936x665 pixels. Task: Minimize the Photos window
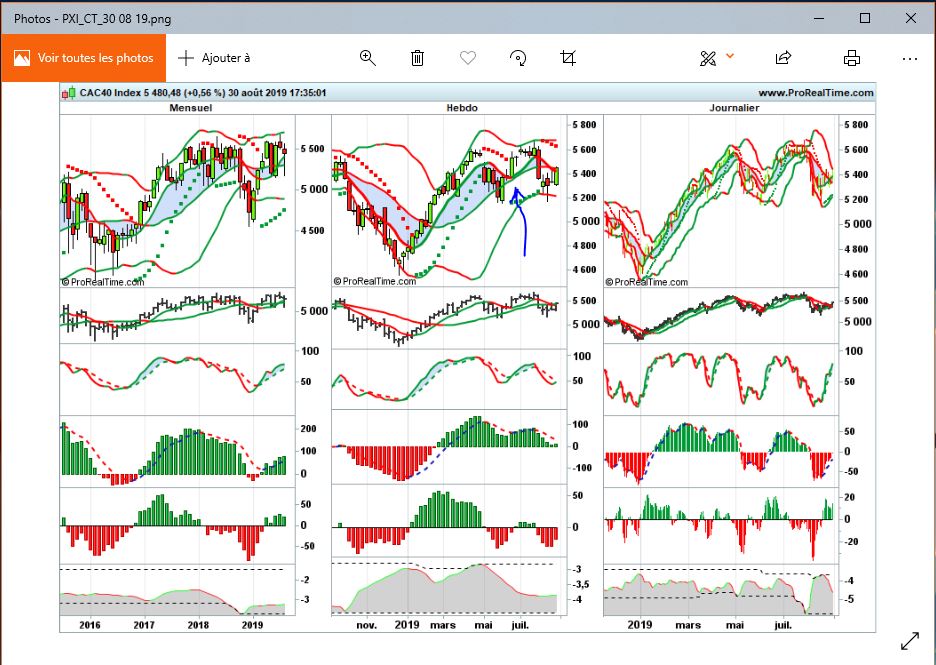[x=820, y=18]
